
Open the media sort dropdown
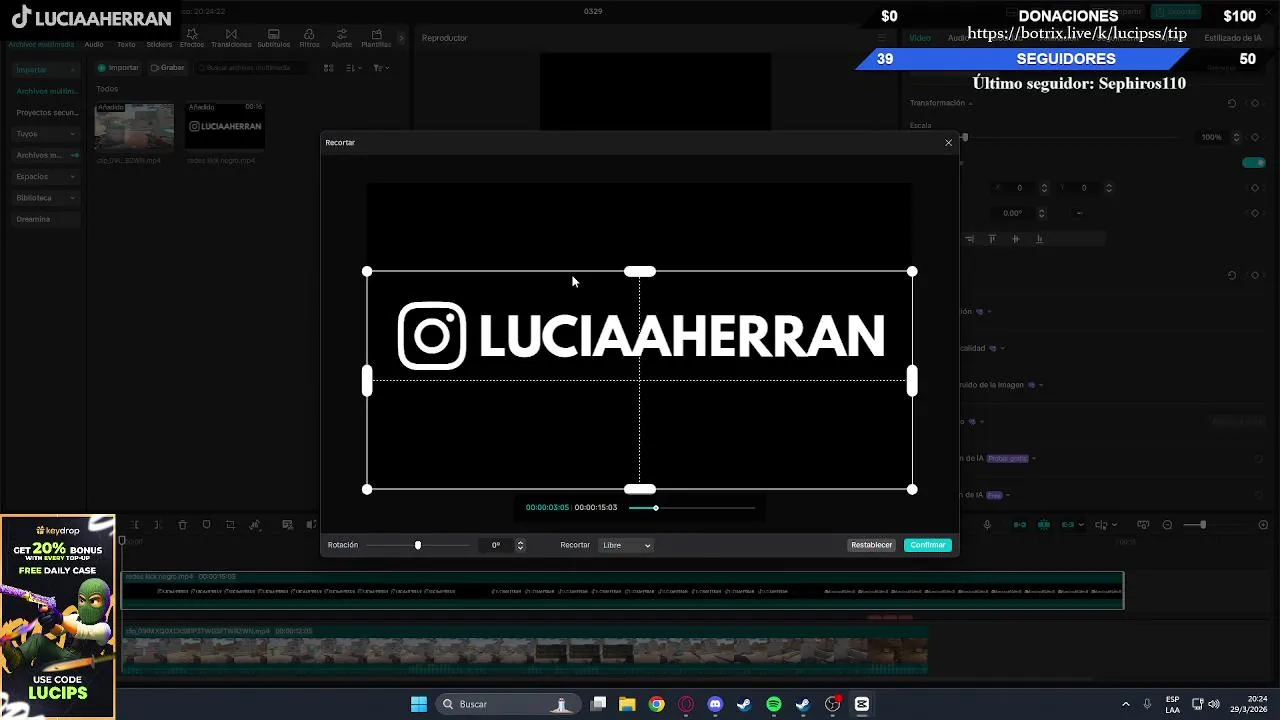[353, 68]
